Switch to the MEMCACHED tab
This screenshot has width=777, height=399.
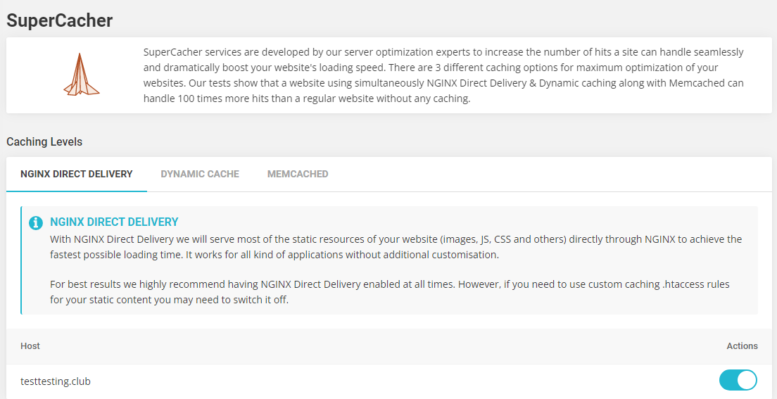[x=298, y=174]
